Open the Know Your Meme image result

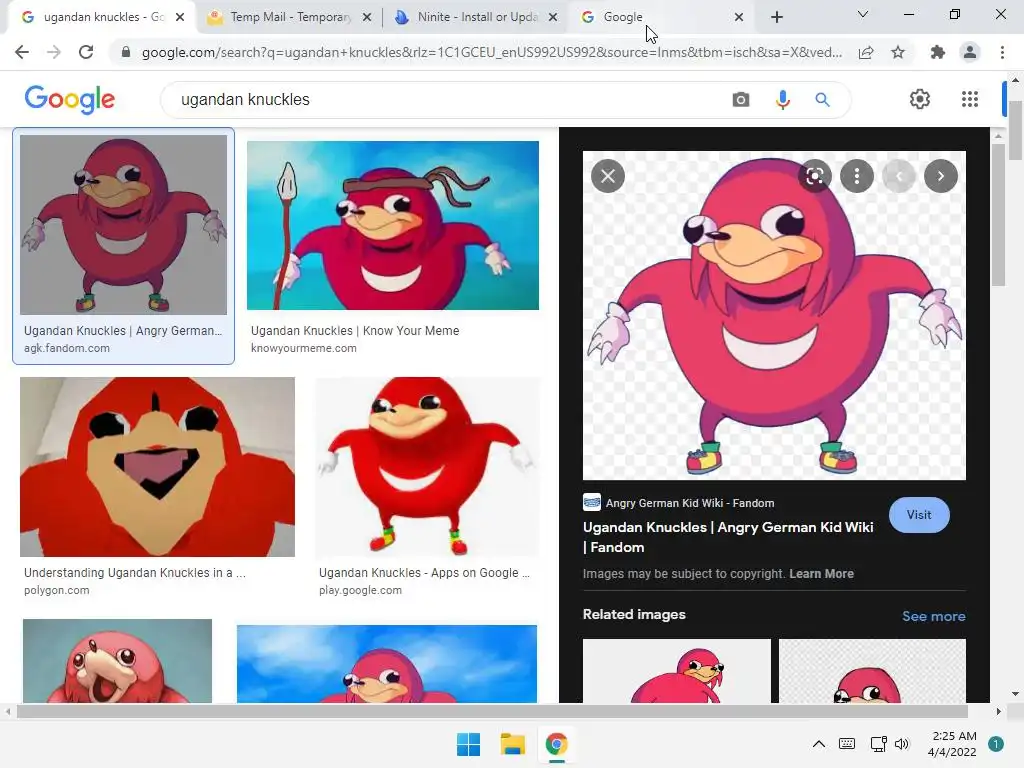tap(392, 225)
